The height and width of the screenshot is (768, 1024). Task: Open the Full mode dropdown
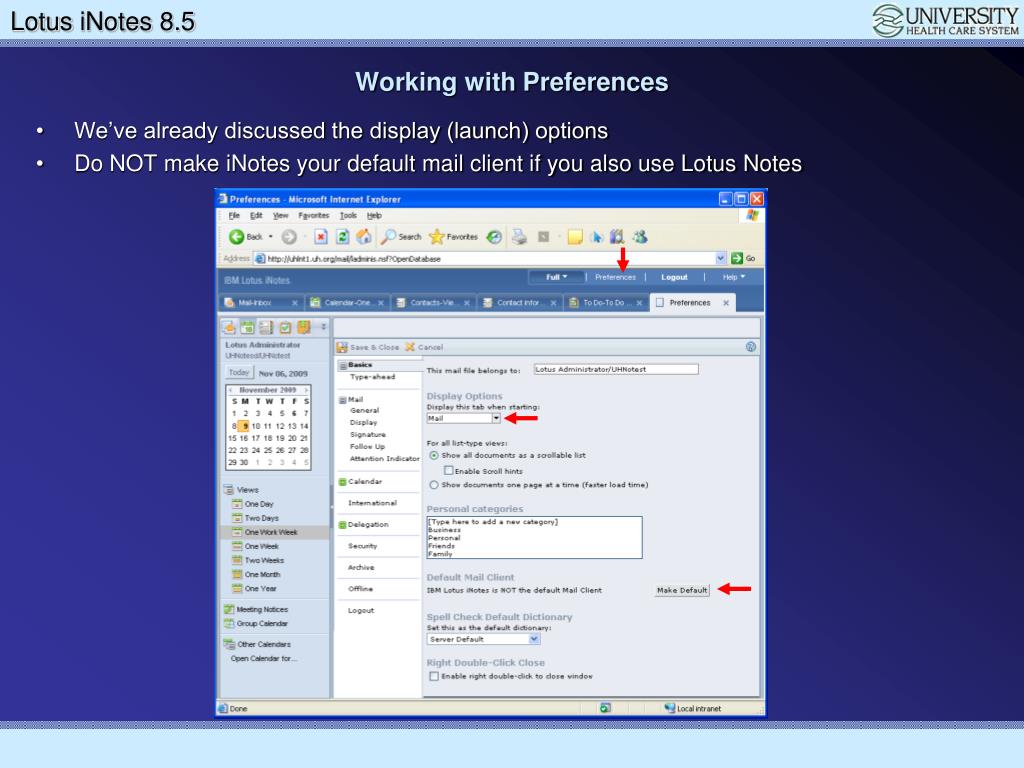click(556, 277)
